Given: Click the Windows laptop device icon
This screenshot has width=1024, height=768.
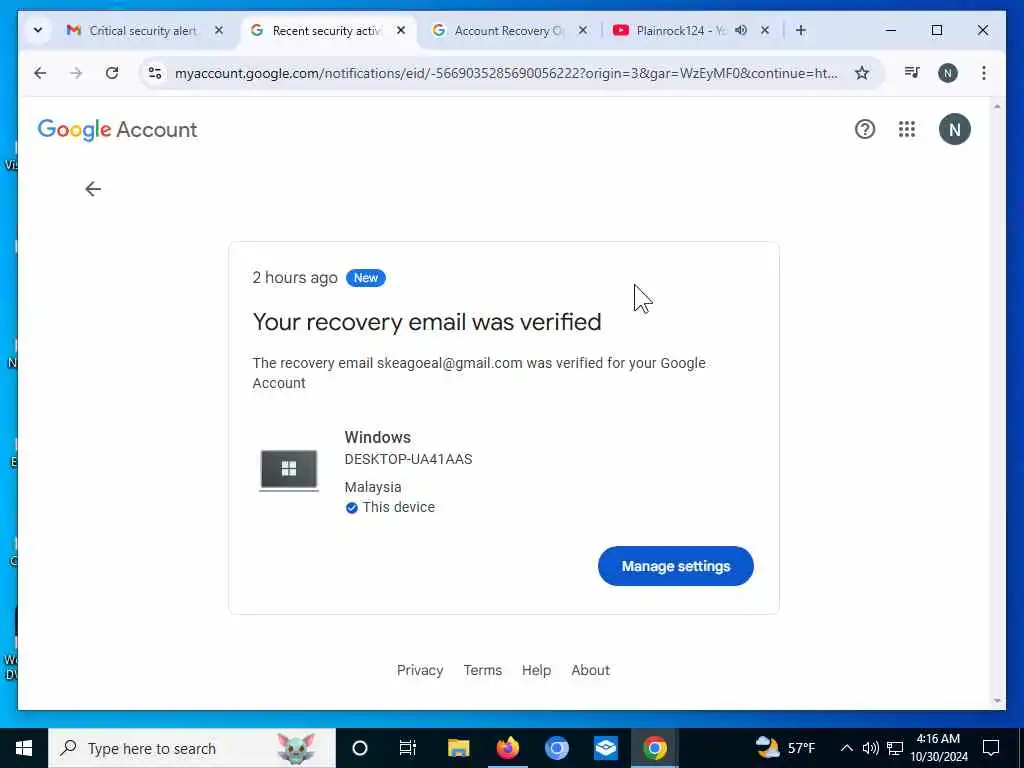Looking at the screenshot, I should tap(289, 470).
